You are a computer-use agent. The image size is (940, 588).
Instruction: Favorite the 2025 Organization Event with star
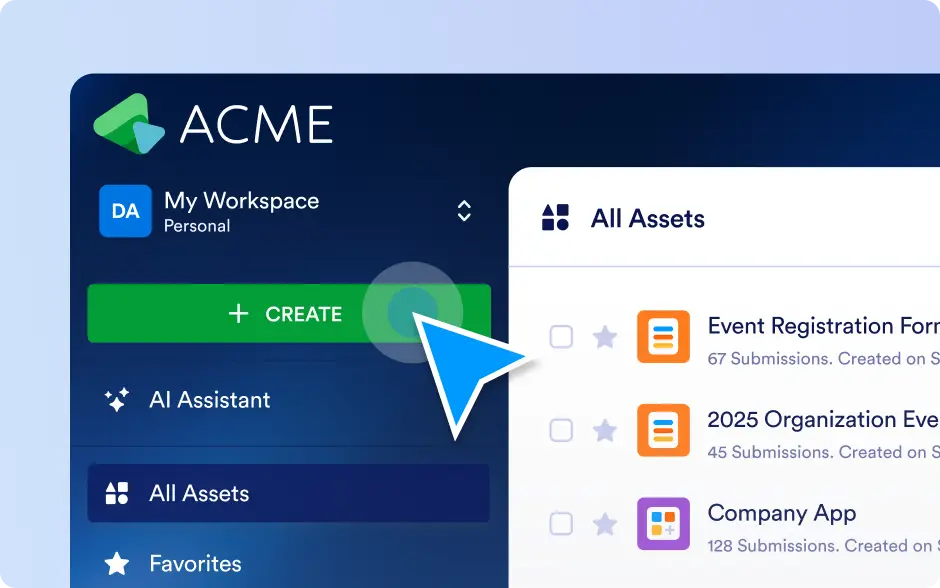[x=605, y=431]
